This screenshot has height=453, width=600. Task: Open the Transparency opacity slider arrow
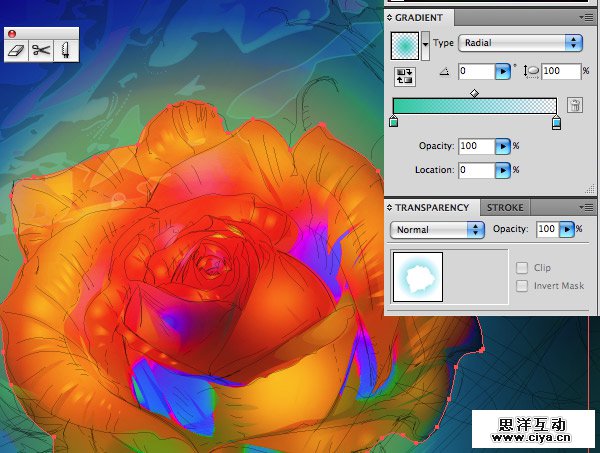tap(567, 229)
